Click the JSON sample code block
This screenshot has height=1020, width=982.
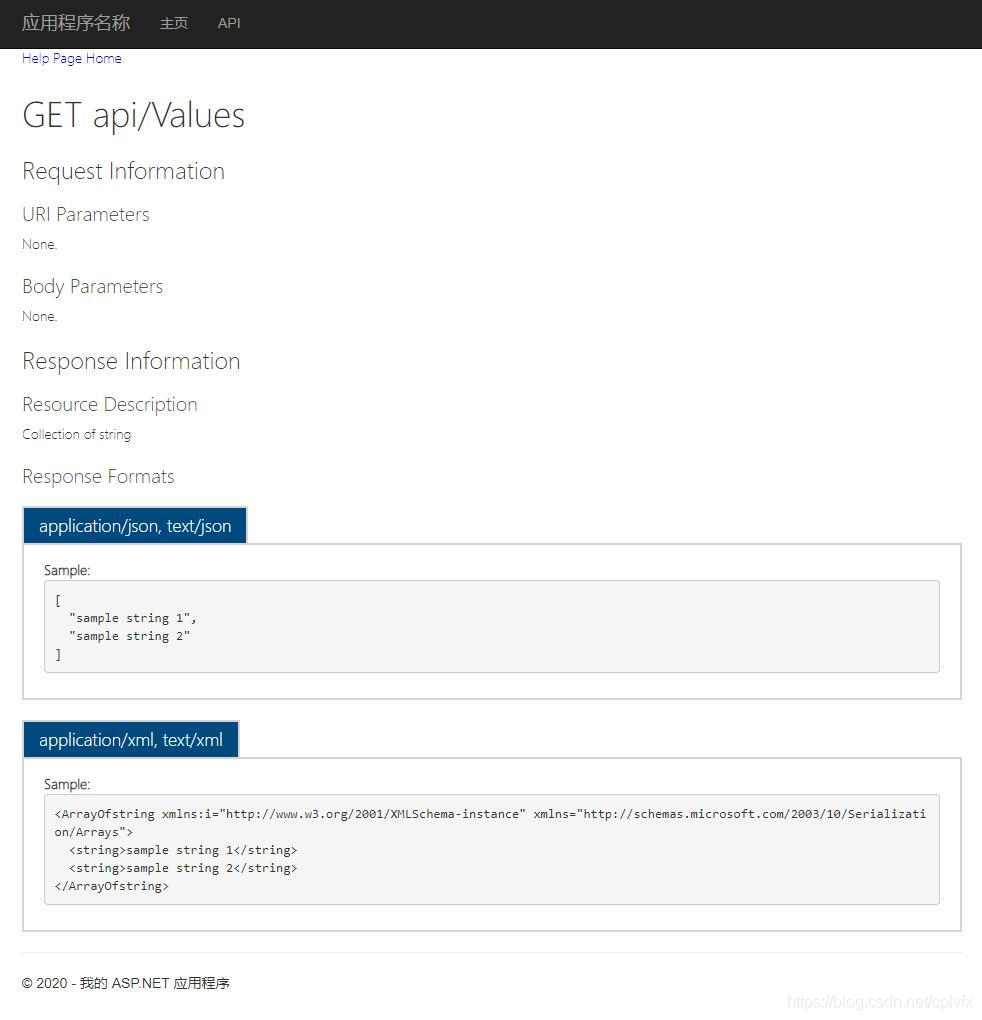click(x=491, y=626)
